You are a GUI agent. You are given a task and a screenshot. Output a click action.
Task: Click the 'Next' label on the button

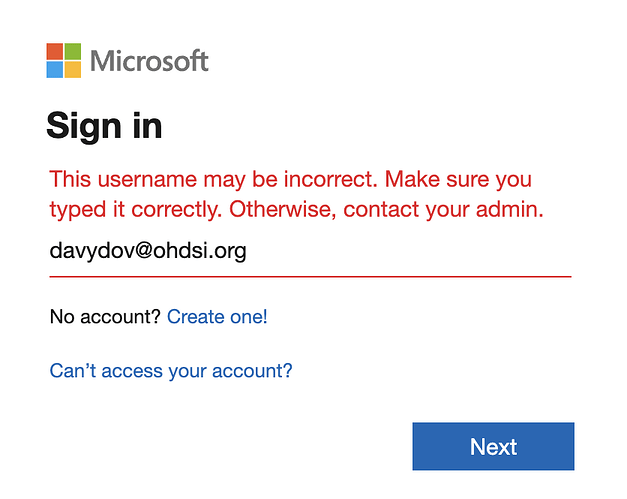pyautogui.click(x=493, y=446)
